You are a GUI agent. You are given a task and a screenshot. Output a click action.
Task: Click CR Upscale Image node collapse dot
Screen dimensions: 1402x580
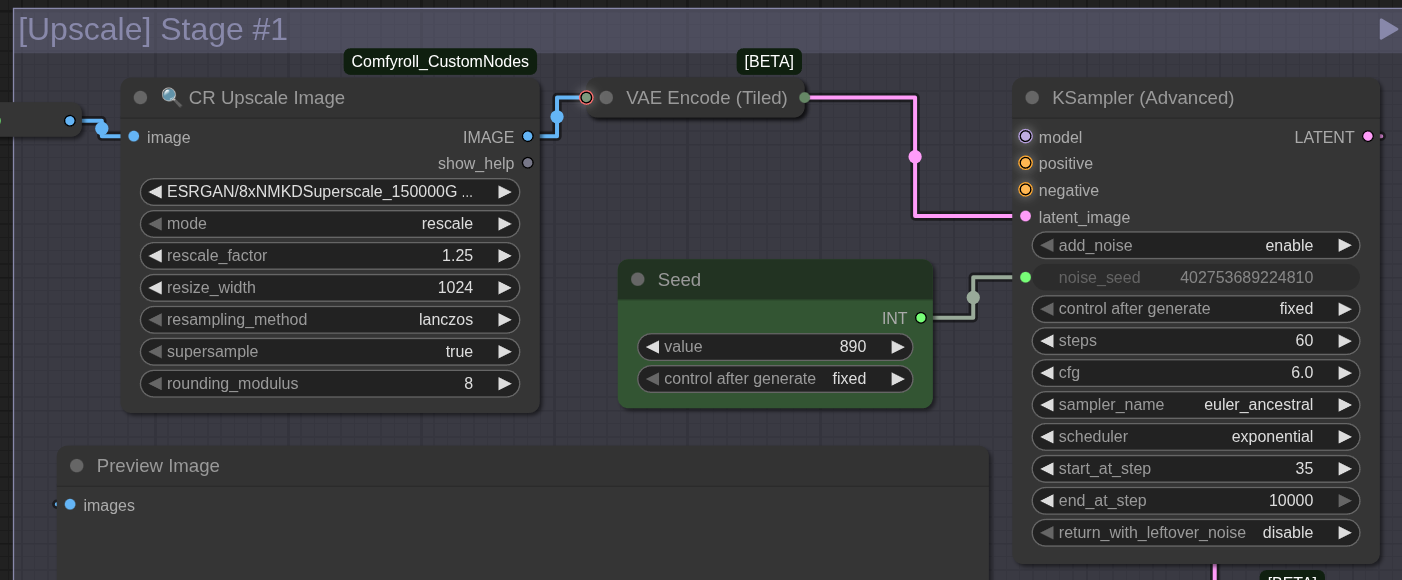coord(140,98)
